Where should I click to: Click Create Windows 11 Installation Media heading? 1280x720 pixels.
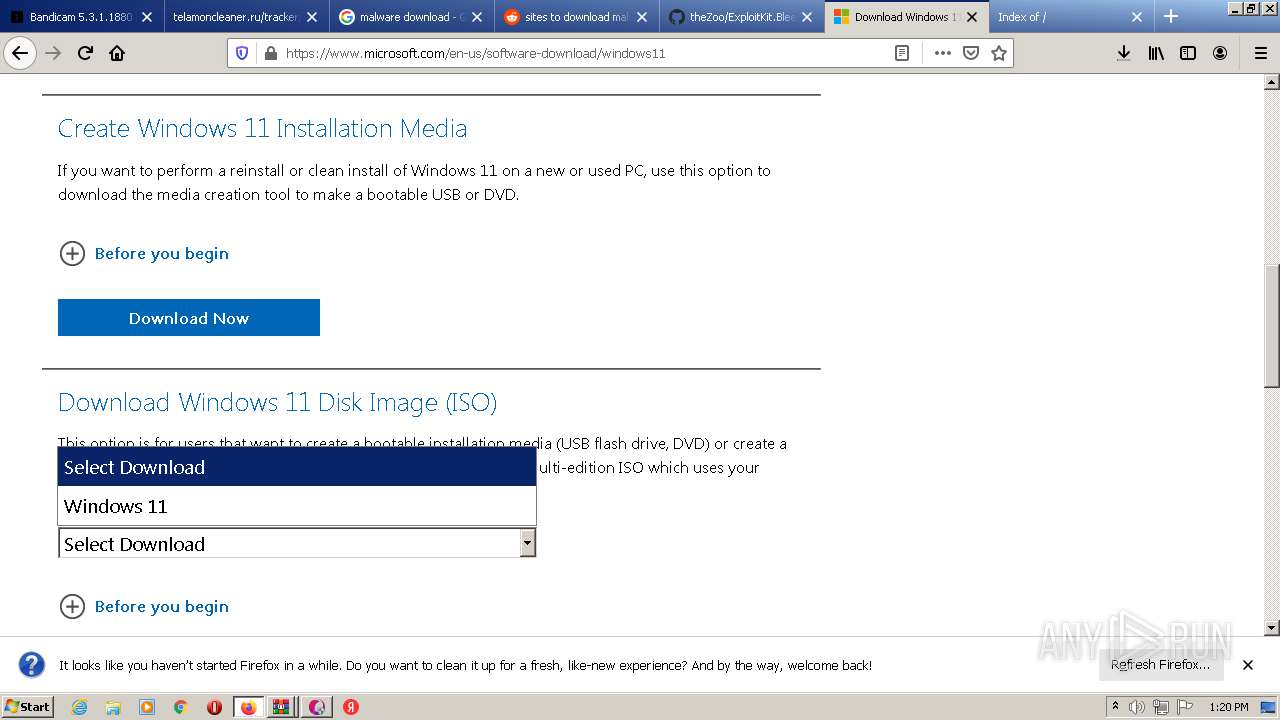coord(262,128)
